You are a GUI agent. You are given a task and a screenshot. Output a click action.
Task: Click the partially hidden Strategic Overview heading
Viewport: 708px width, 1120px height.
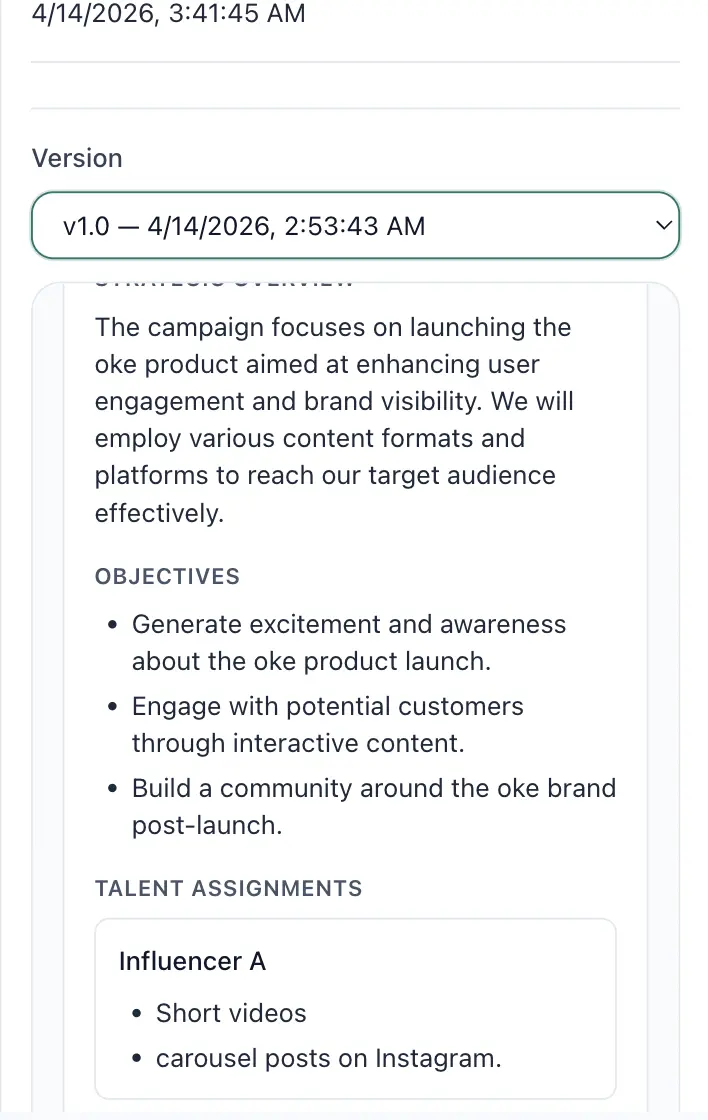point(224,285)
